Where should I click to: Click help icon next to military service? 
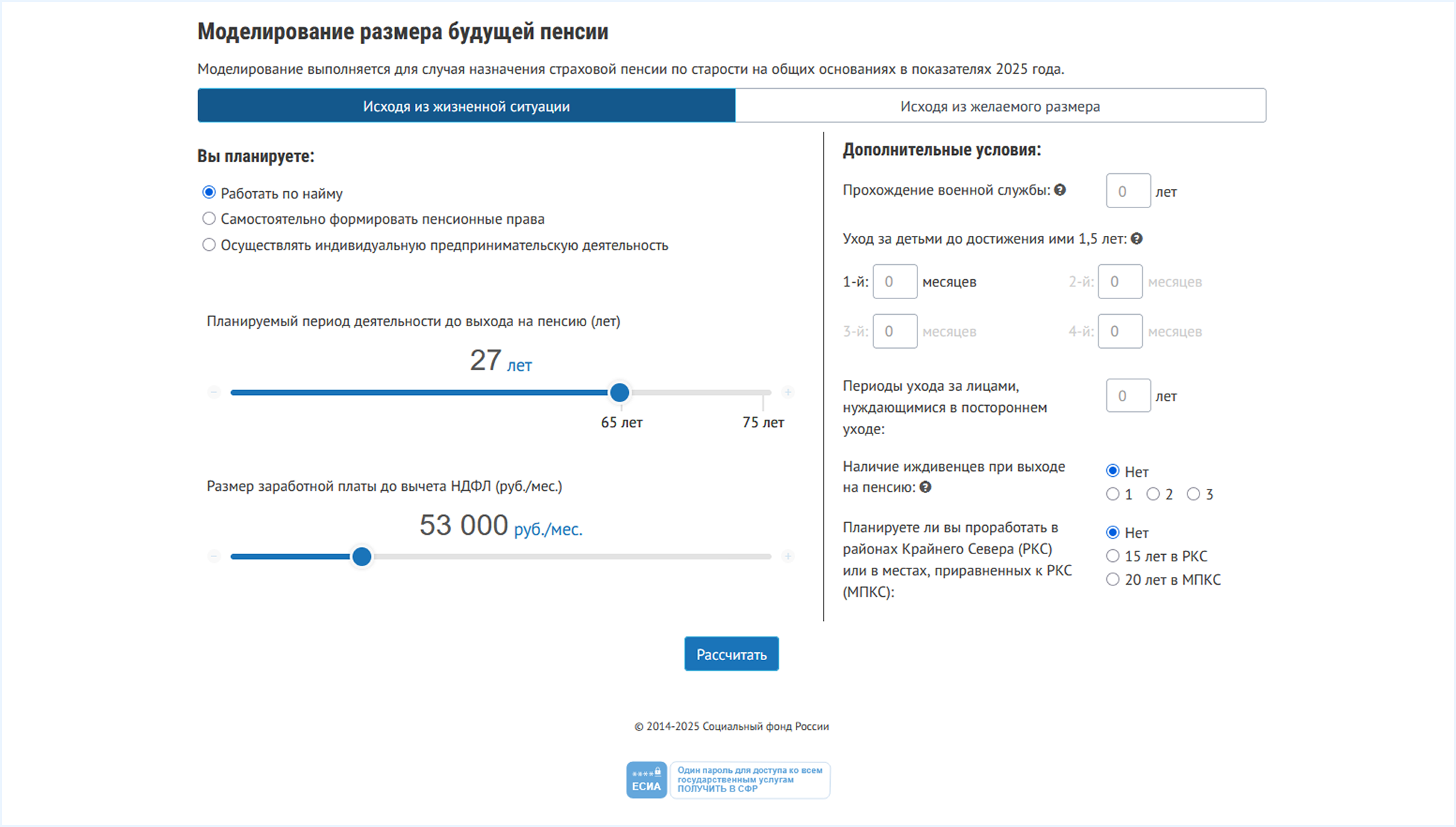(1059, 190)
